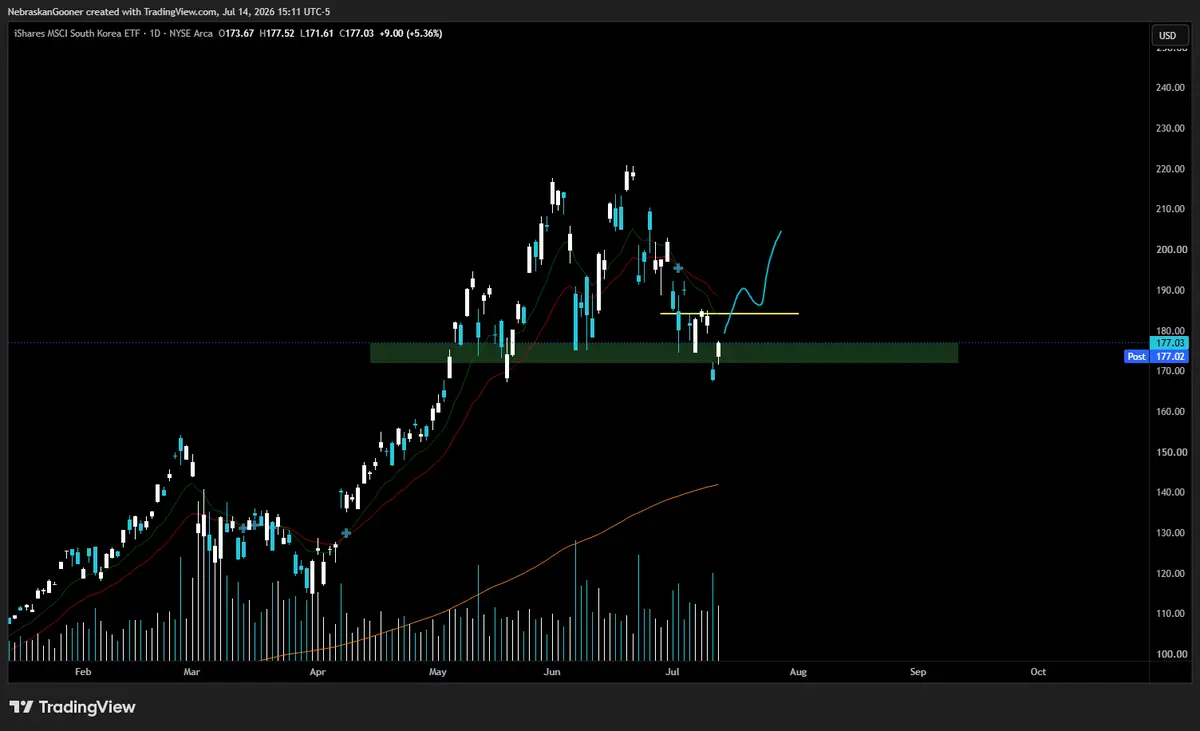1200x731 pixels.
Task: Click the 240.00 price axis label
Action: [1169, 88]
